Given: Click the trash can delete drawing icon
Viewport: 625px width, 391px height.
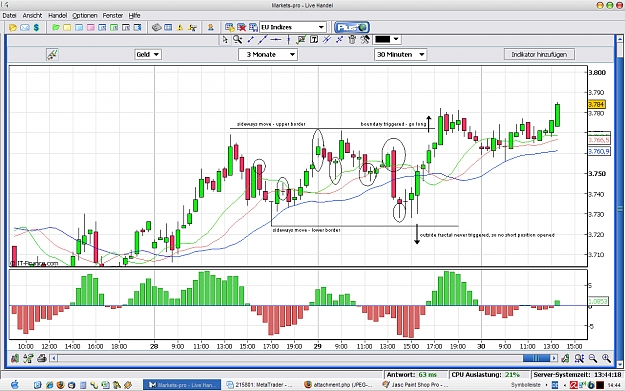Looking at the screenshot, I should click(x=352, y=39).
